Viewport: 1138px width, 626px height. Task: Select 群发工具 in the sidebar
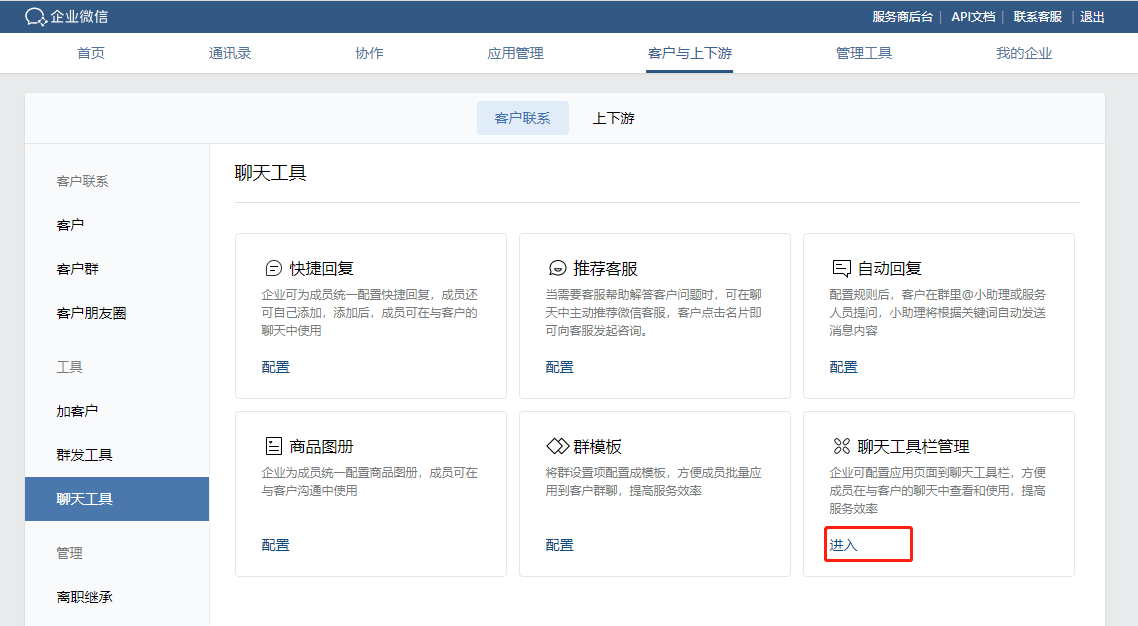point(84,455)
